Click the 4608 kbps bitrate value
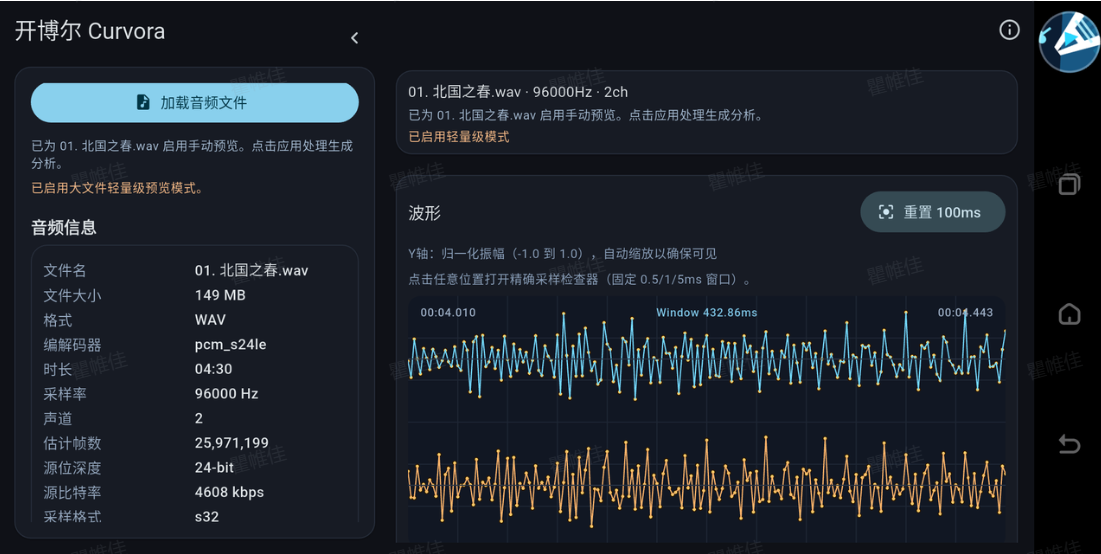Viewport: 1101px width, 554px height. point(230,492)
